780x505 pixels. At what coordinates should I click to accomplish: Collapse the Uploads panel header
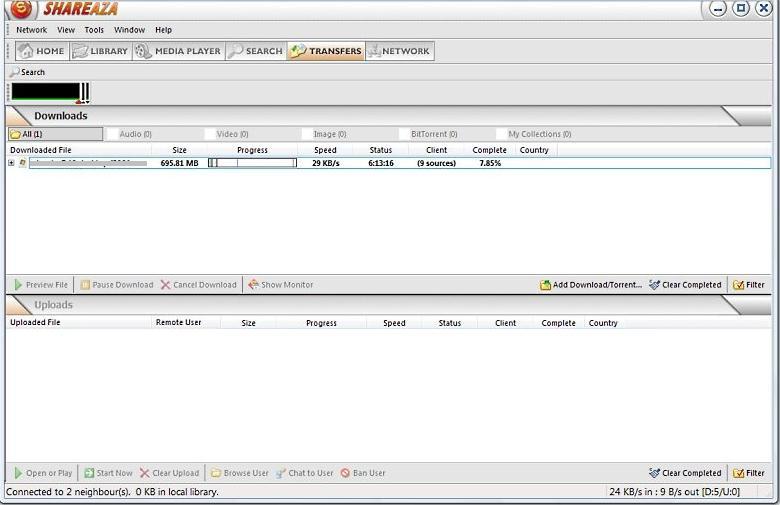click(x=53, y=305)
